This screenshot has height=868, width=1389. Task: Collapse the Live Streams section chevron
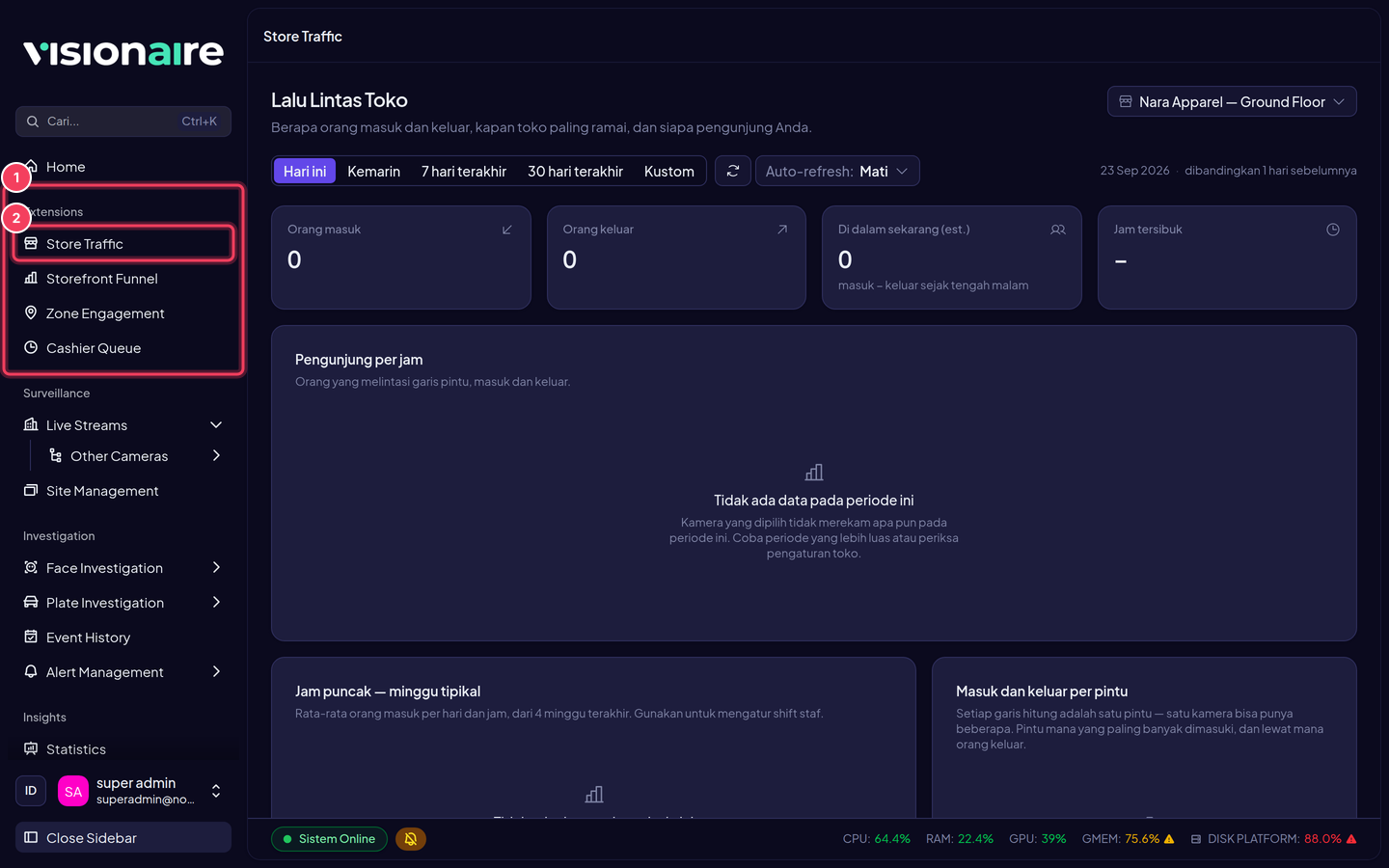pyautogui.click(x=216, y=424)
